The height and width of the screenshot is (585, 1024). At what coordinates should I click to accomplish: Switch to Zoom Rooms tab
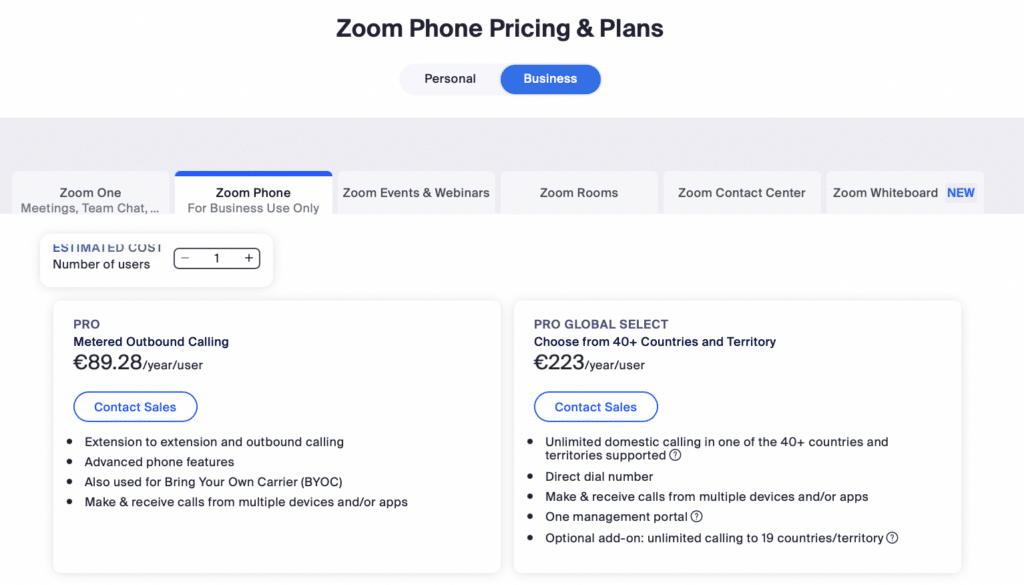(579, 193)
